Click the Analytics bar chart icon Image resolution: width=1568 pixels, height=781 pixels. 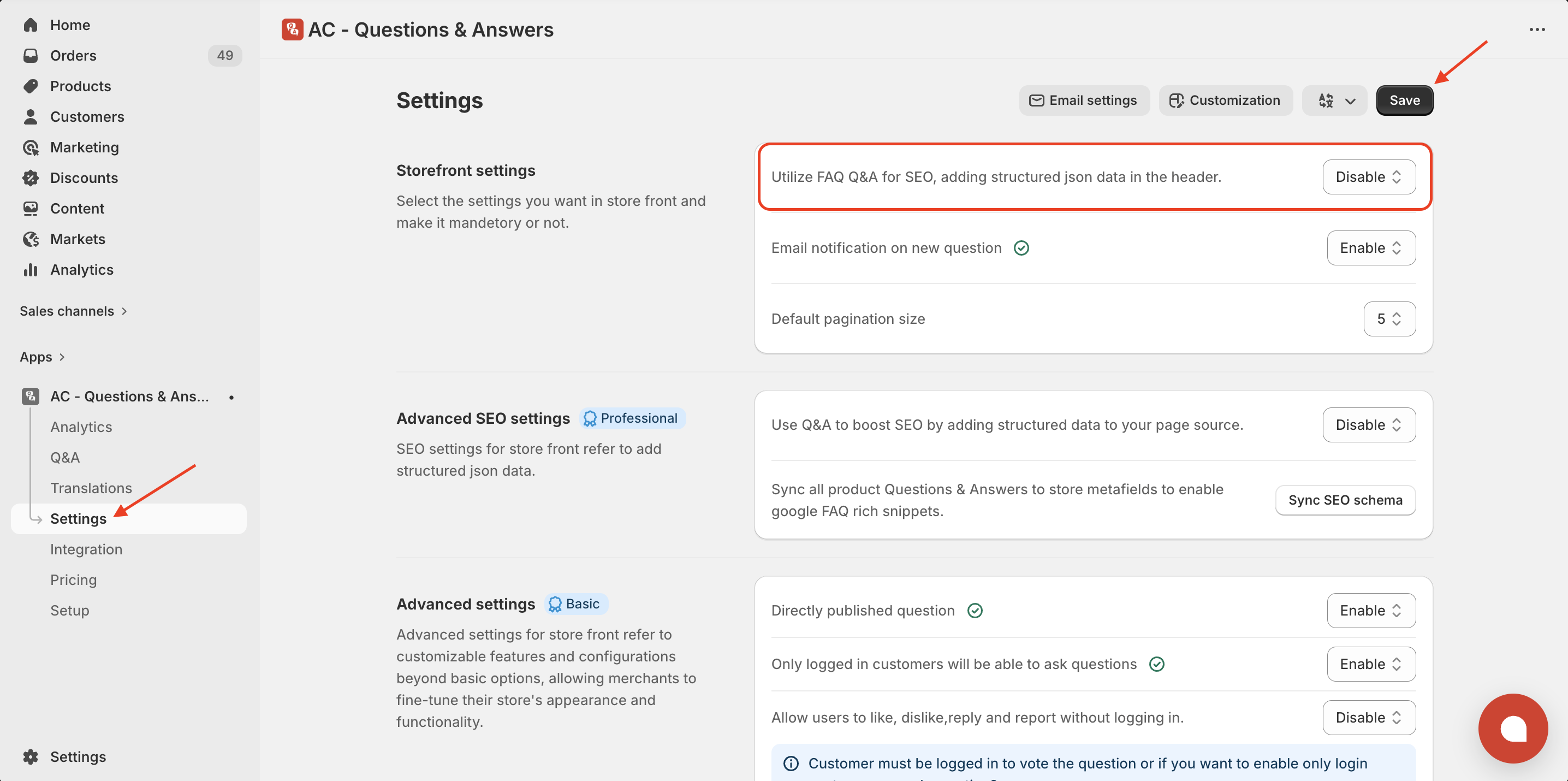31,270
